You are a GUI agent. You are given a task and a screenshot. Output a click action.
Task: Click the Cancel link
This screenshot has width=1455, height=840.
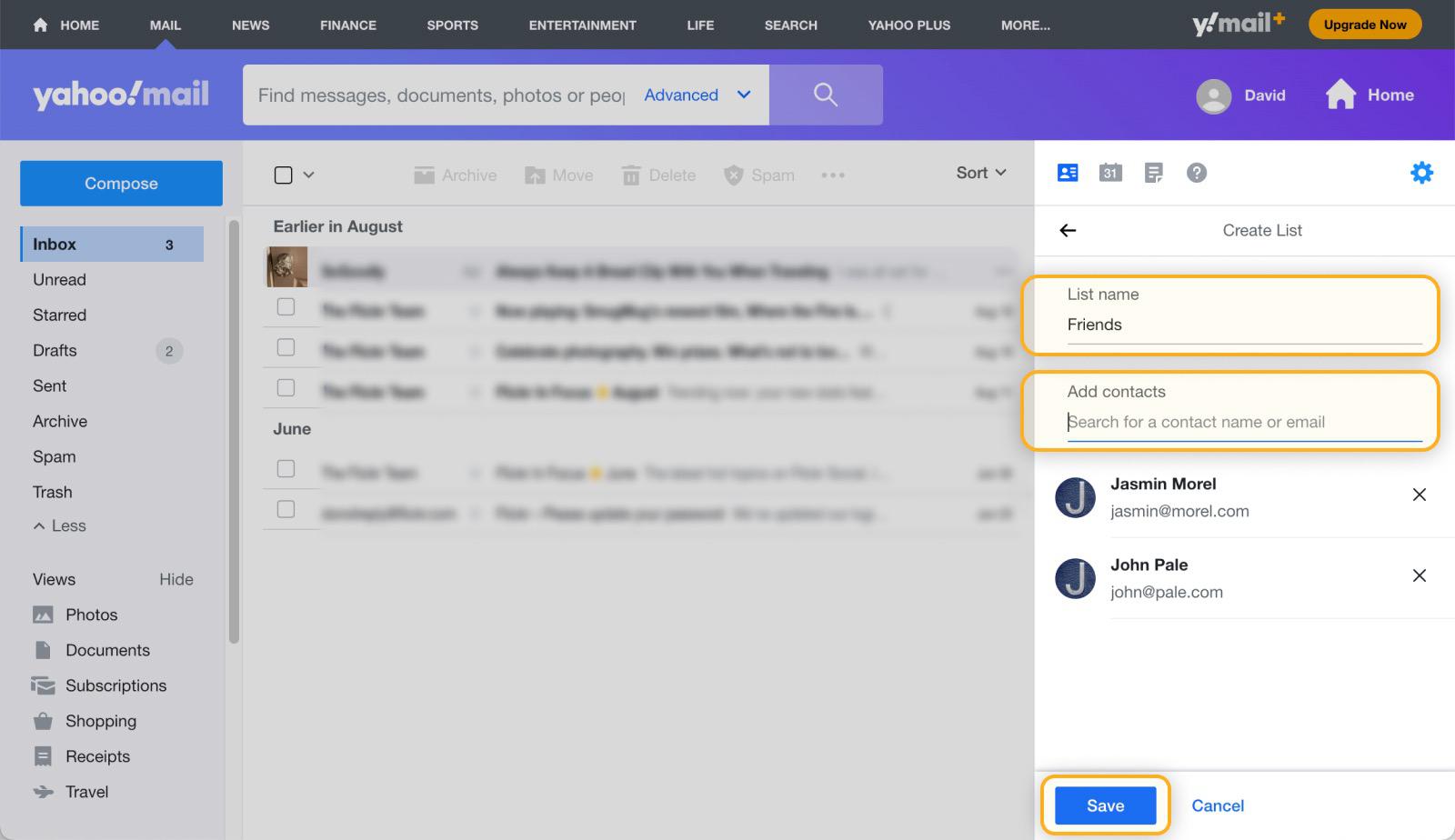point(1218,805)
